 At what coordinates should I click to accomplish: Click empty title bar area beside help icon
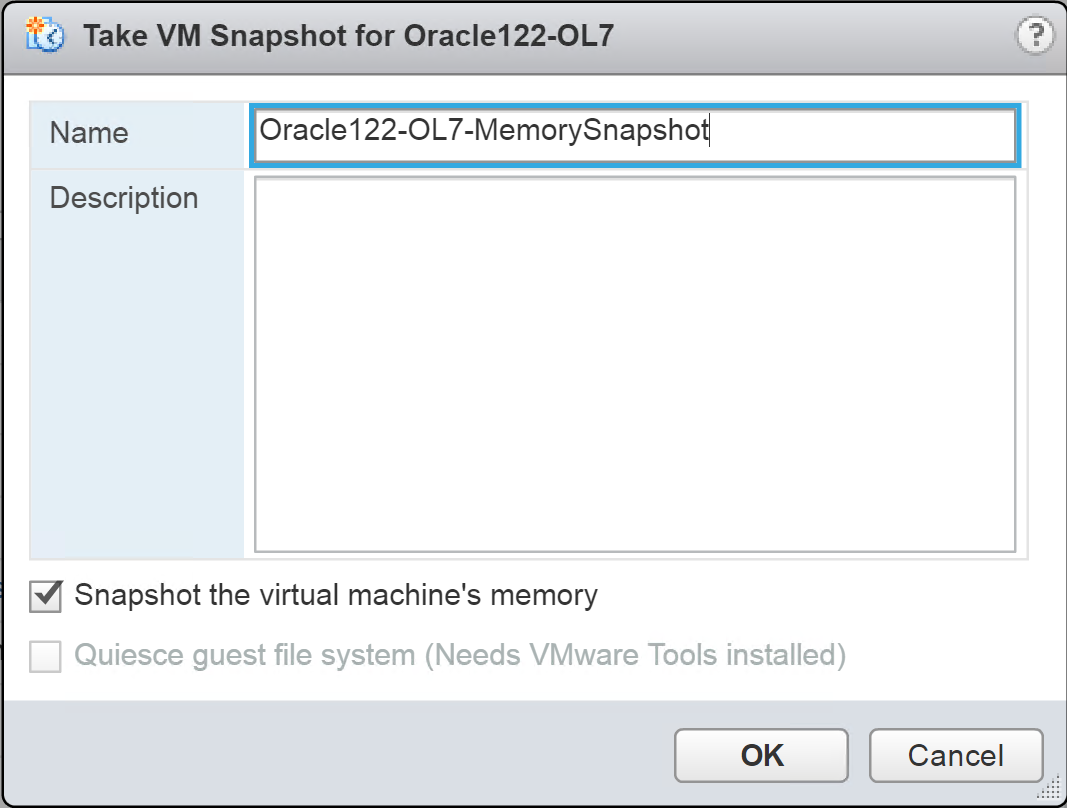coord(820,37)
